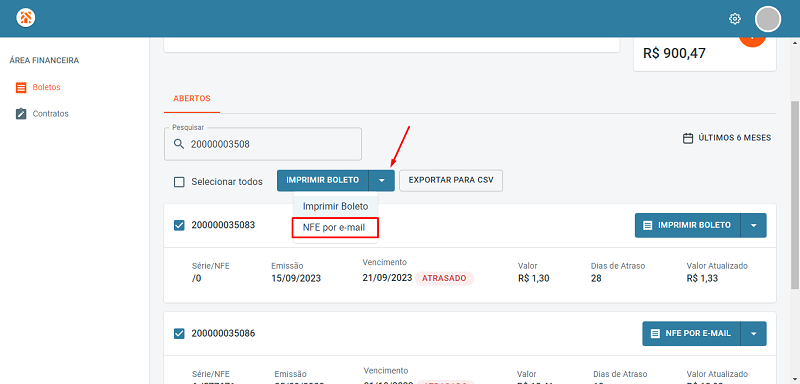The width and height of the screenshot is (800, 384).
Task: Click the orange house logo icon
Action: (26, 18)
